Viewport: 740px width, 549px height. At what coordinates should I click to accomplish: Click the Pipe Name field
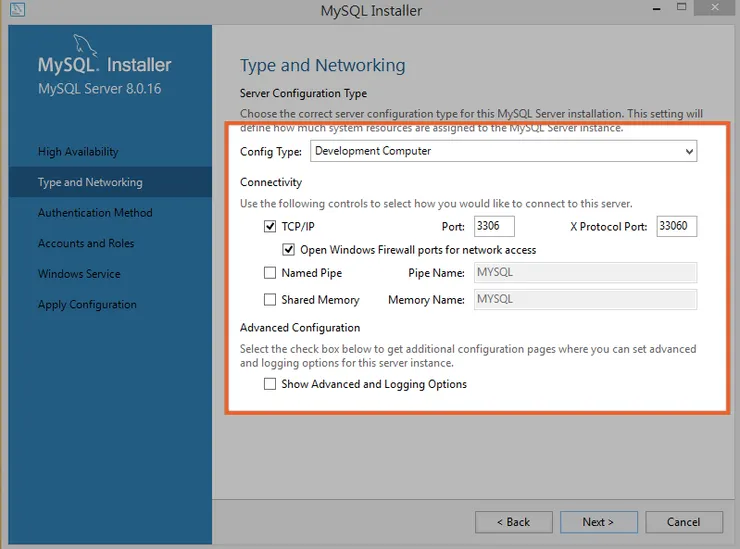click(x=585, y=273)
